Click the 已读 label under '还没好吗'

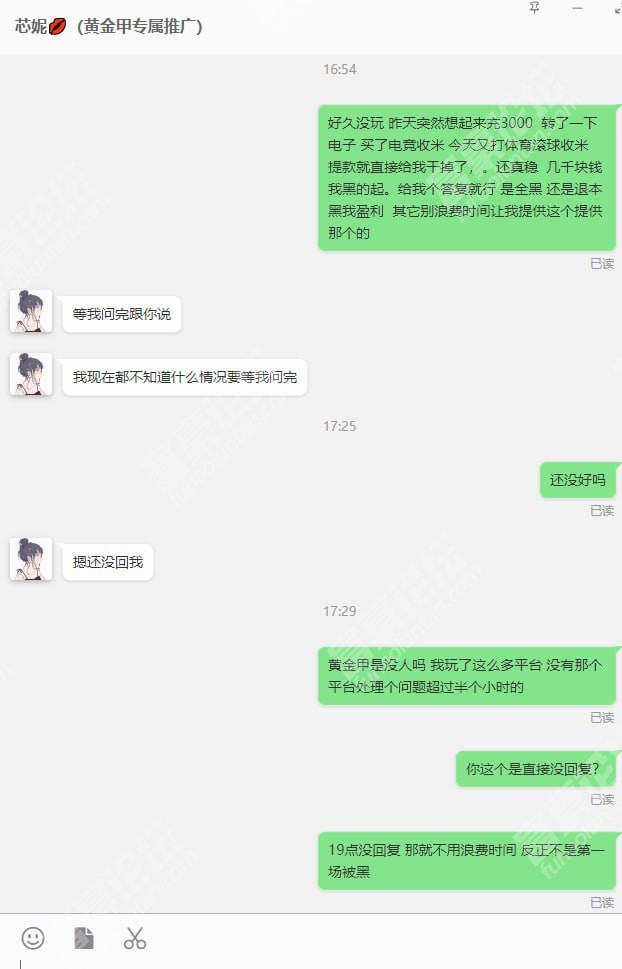coord(602,510)
